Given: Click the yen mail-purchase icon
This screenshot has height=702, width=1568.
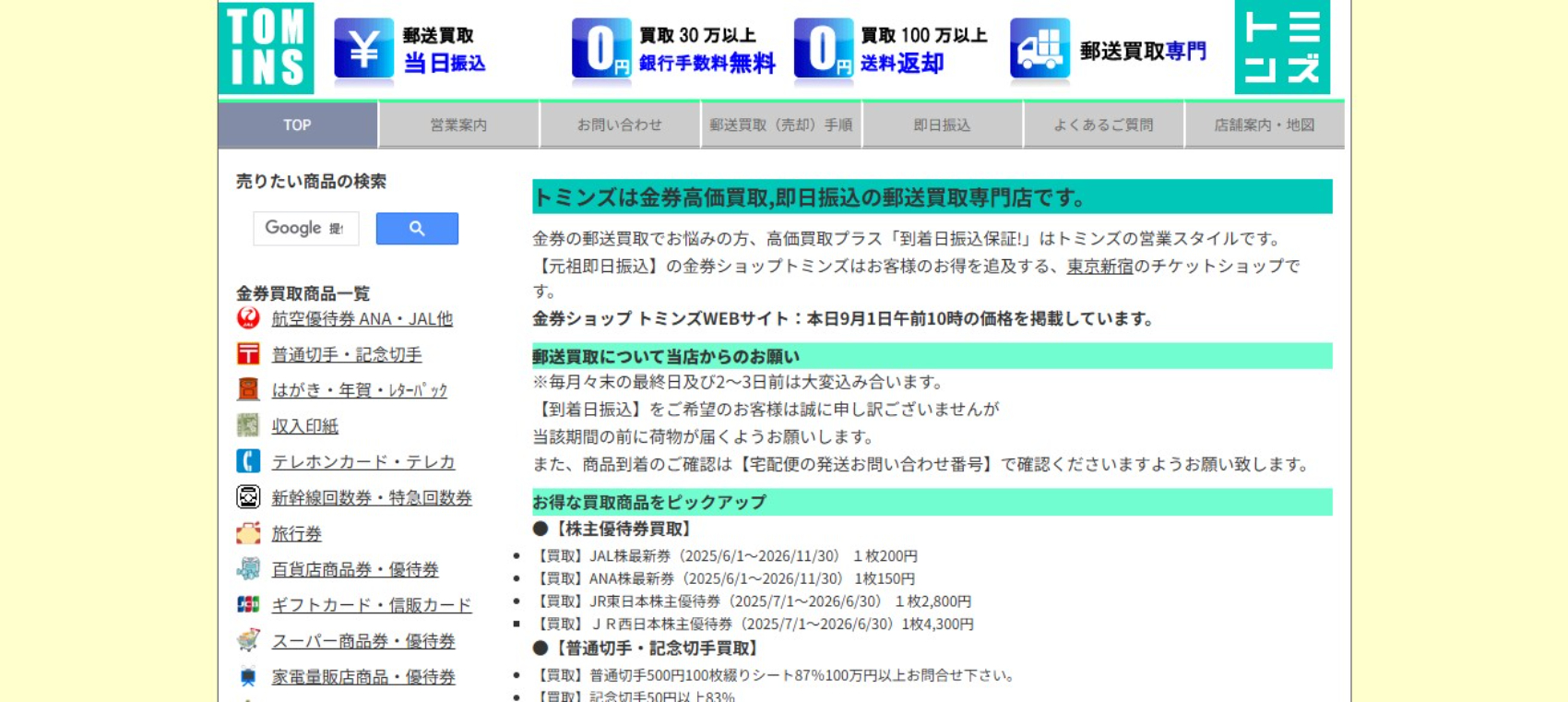Looking at the screenshot, I should tap(363, 48).
